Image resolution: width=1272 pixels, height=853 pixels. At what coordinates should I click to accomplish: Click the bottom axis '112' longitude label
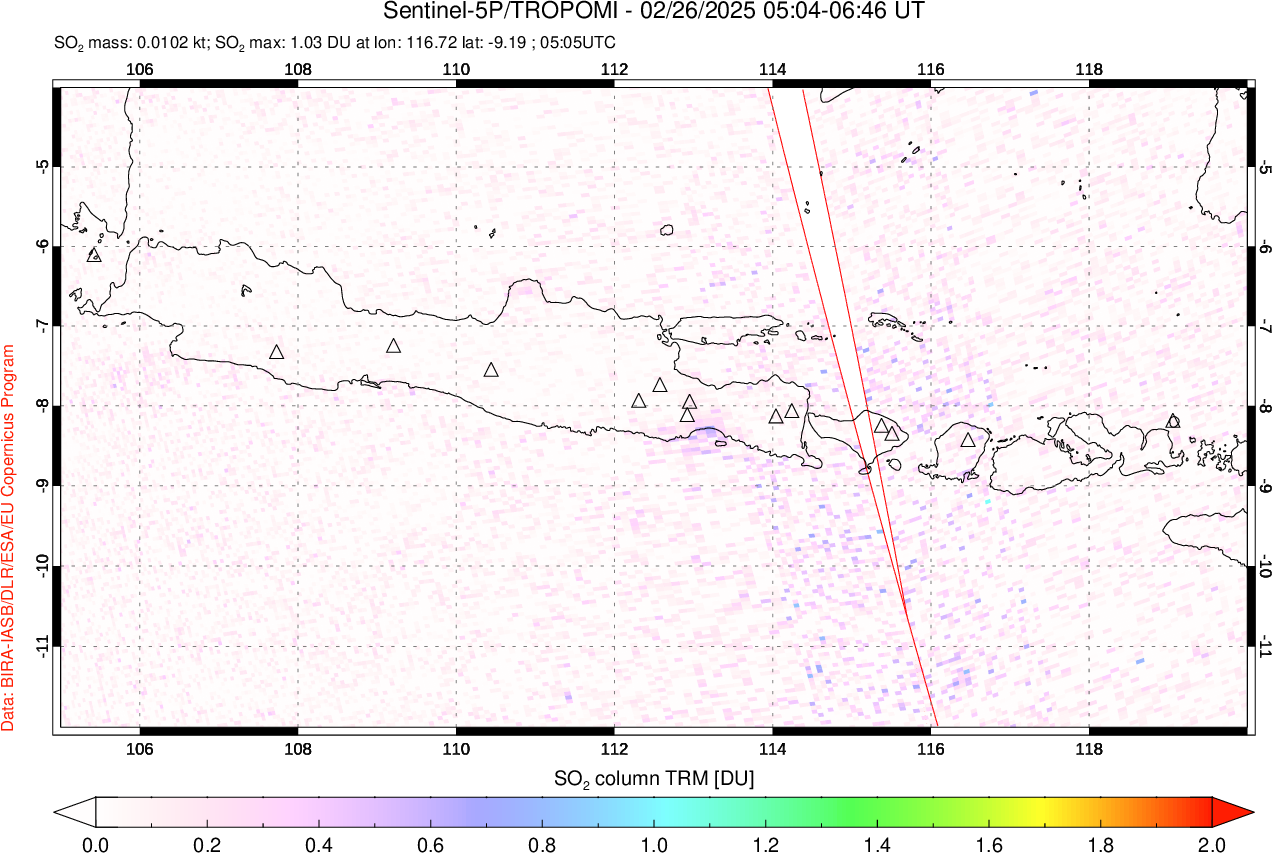pyautogui.click(x=614, y=749)
